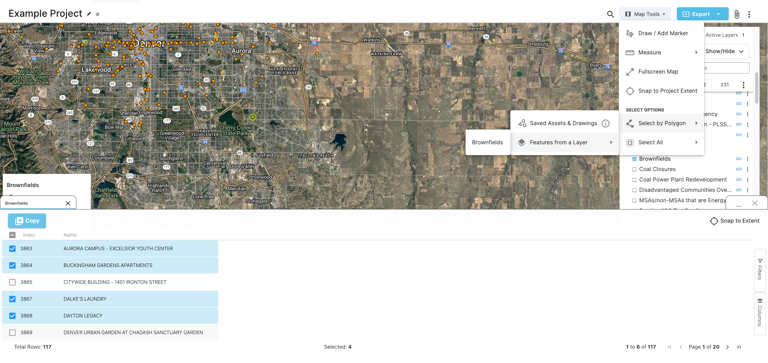Go to the next table page
Viewport: 768px width, 363px height.
(x=727, y=347)
